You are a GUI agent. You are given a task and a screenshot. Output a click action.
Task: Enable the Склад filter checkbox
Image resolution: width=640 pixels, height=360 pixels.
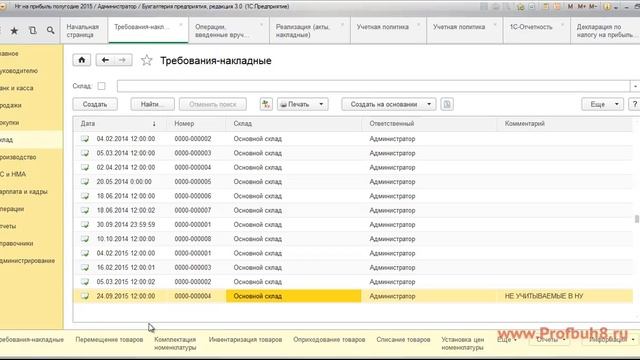101,86
